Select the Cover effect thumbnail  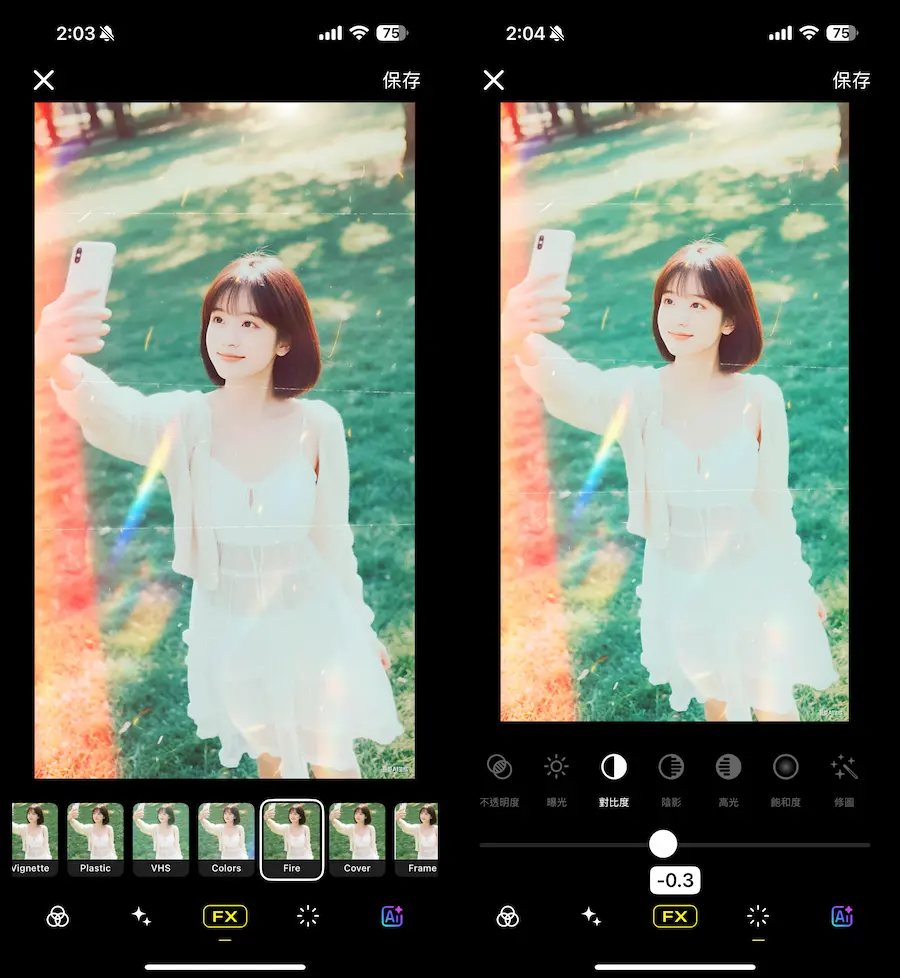tap(357, 839)
